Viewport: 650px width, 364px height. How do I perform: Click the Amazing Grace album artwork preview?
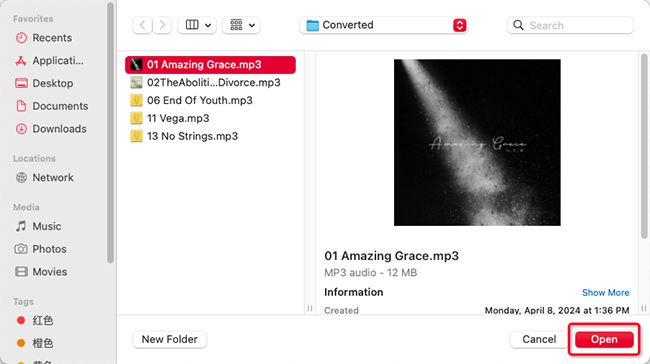click(x=477, y=143)
